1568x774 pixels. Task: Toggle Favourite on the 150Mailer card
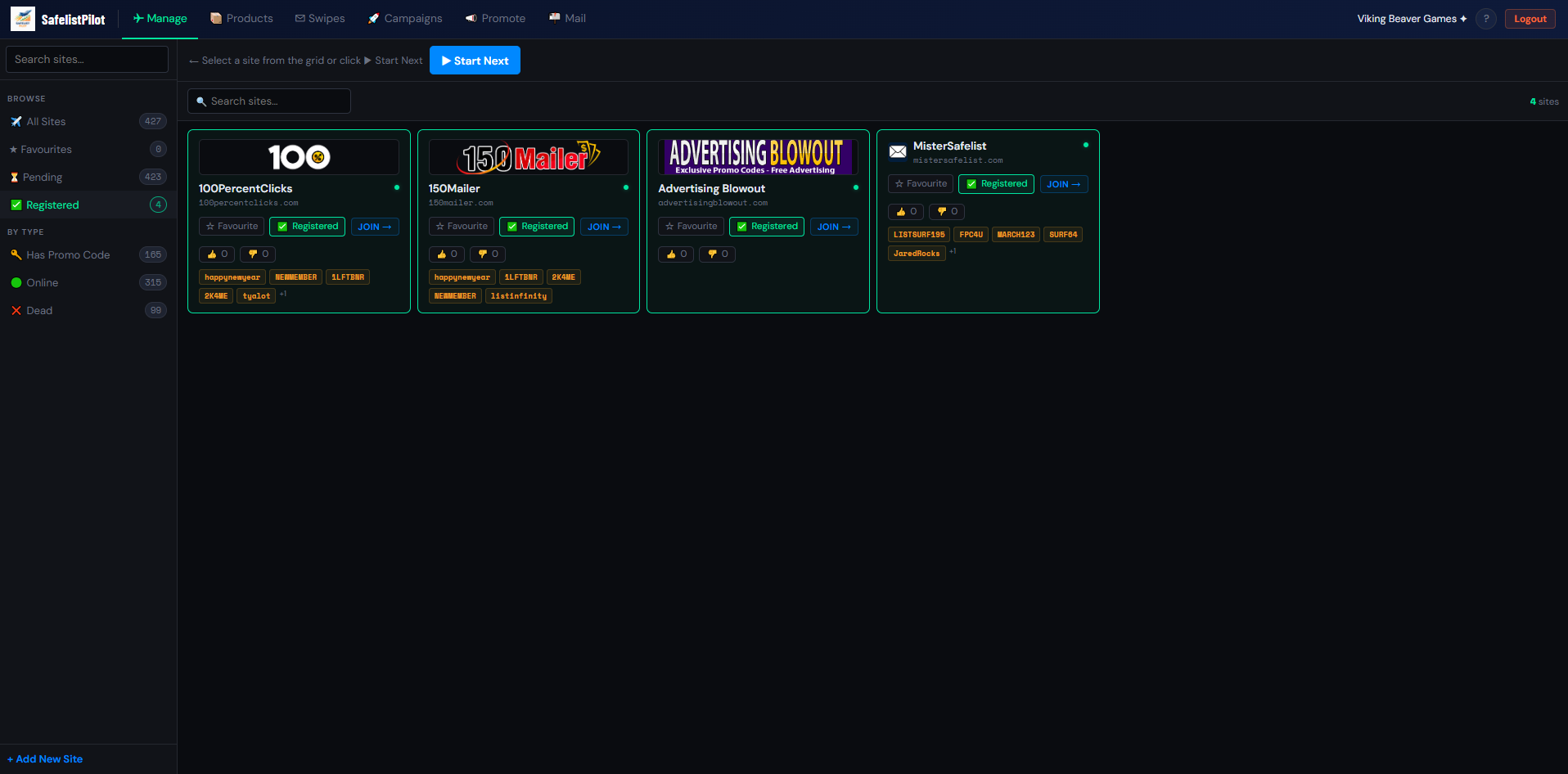(x=461, y=226)
